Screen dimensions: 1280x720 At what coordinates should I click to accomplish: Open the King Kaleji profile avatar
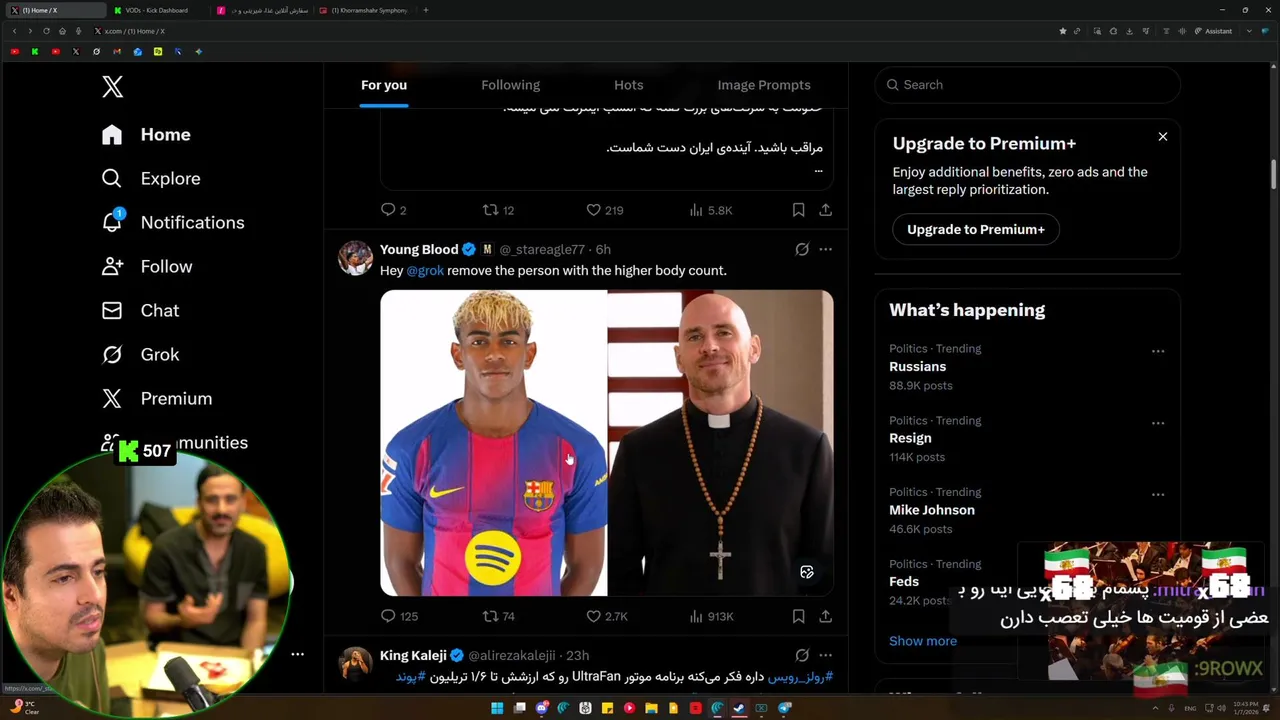click(x=355, y=664)
